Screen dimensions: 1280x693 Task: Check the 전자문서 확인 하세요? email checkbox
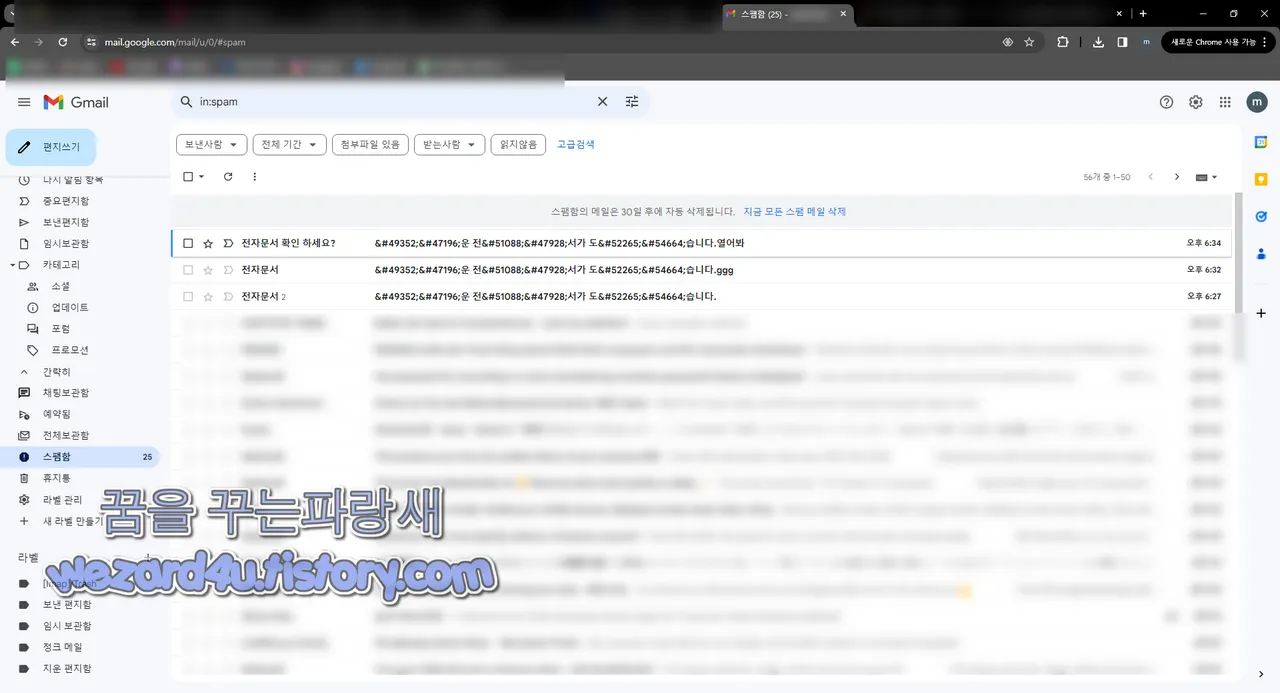tap(188, 243)
